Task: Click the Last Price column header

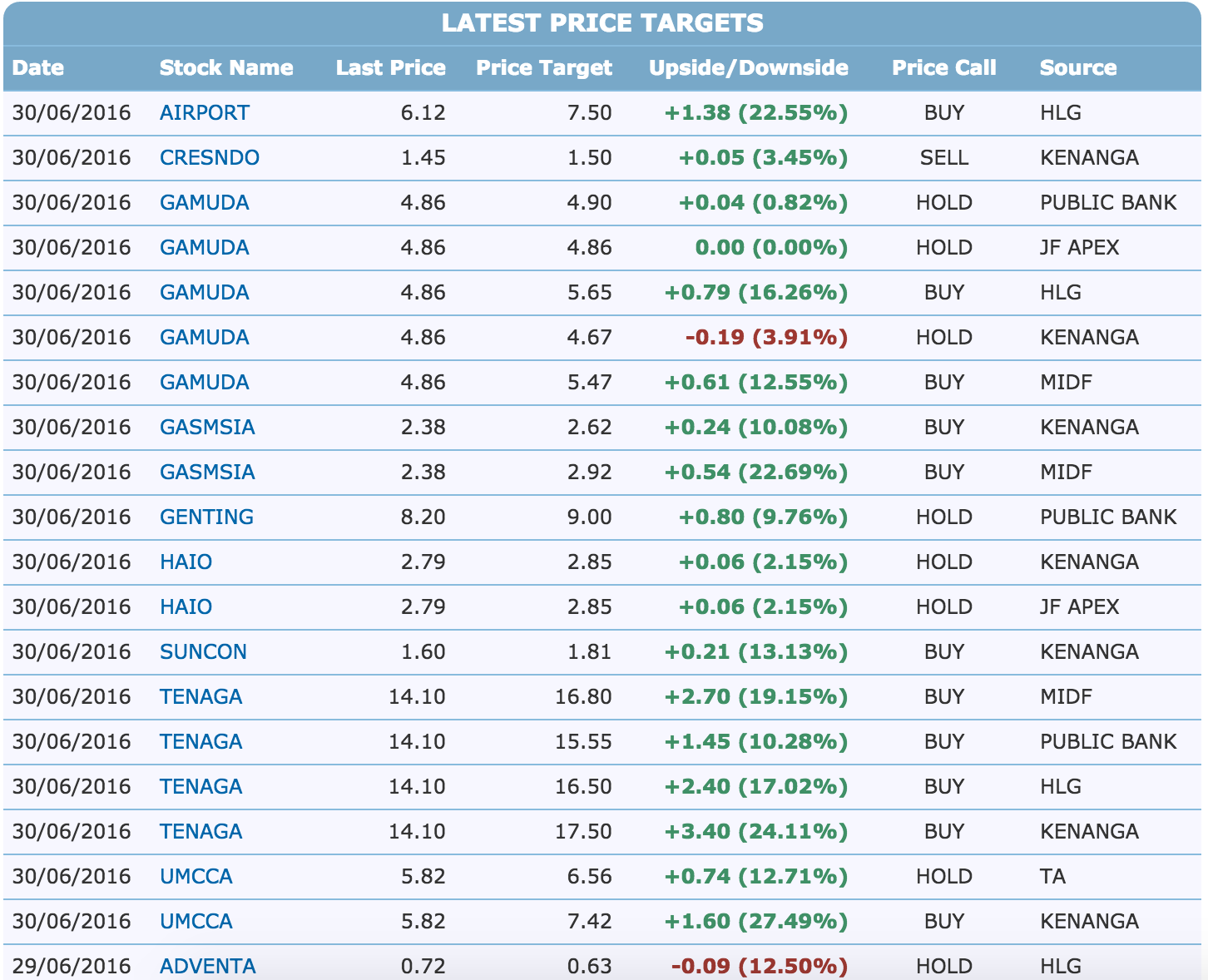Action: tap(391, 68)
